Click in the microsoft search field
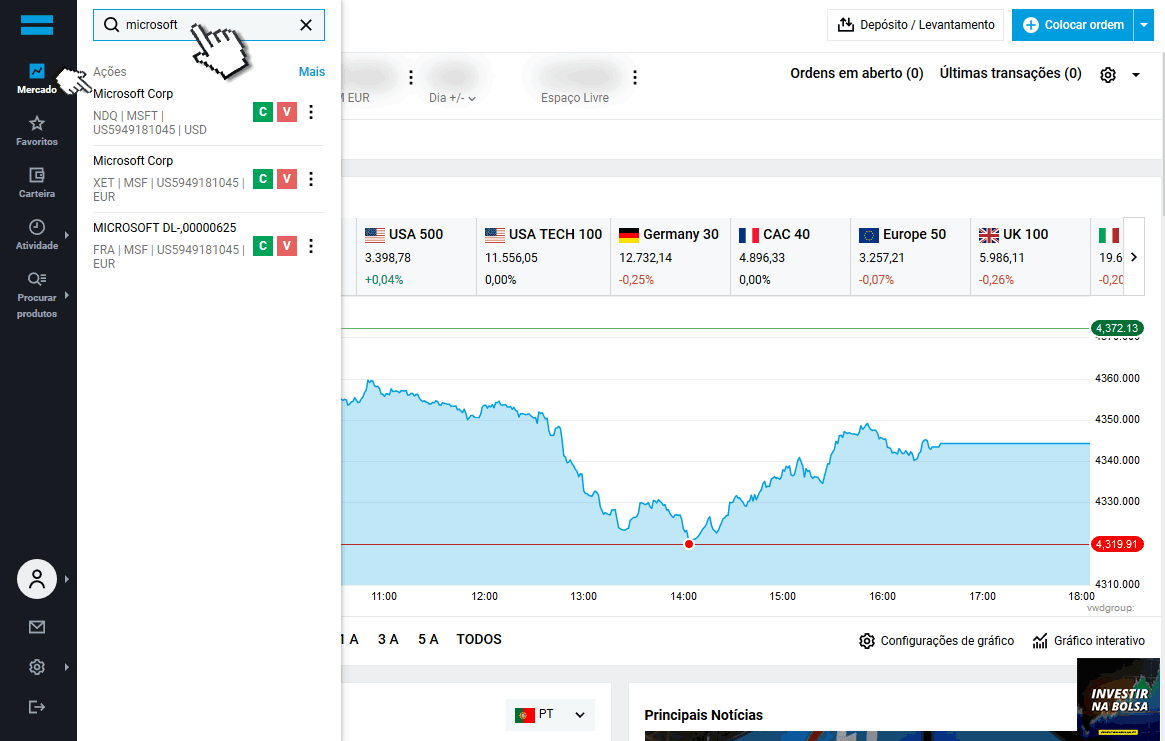Screen dimensions: 1165x741 click(209, 25)
